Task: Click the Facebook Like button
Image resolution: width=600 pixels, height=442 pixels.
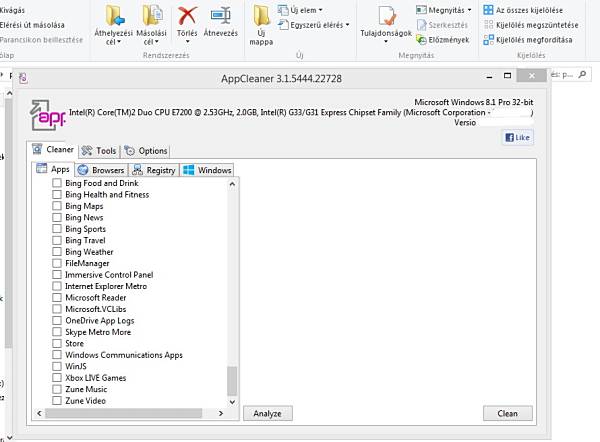Action: 517,138
